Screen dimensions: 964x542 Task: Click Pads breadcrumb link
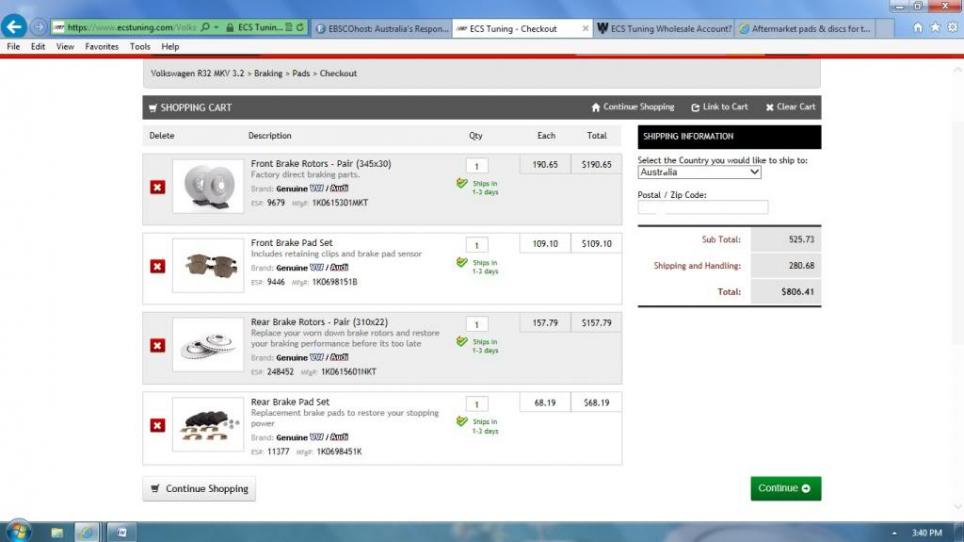301,73
